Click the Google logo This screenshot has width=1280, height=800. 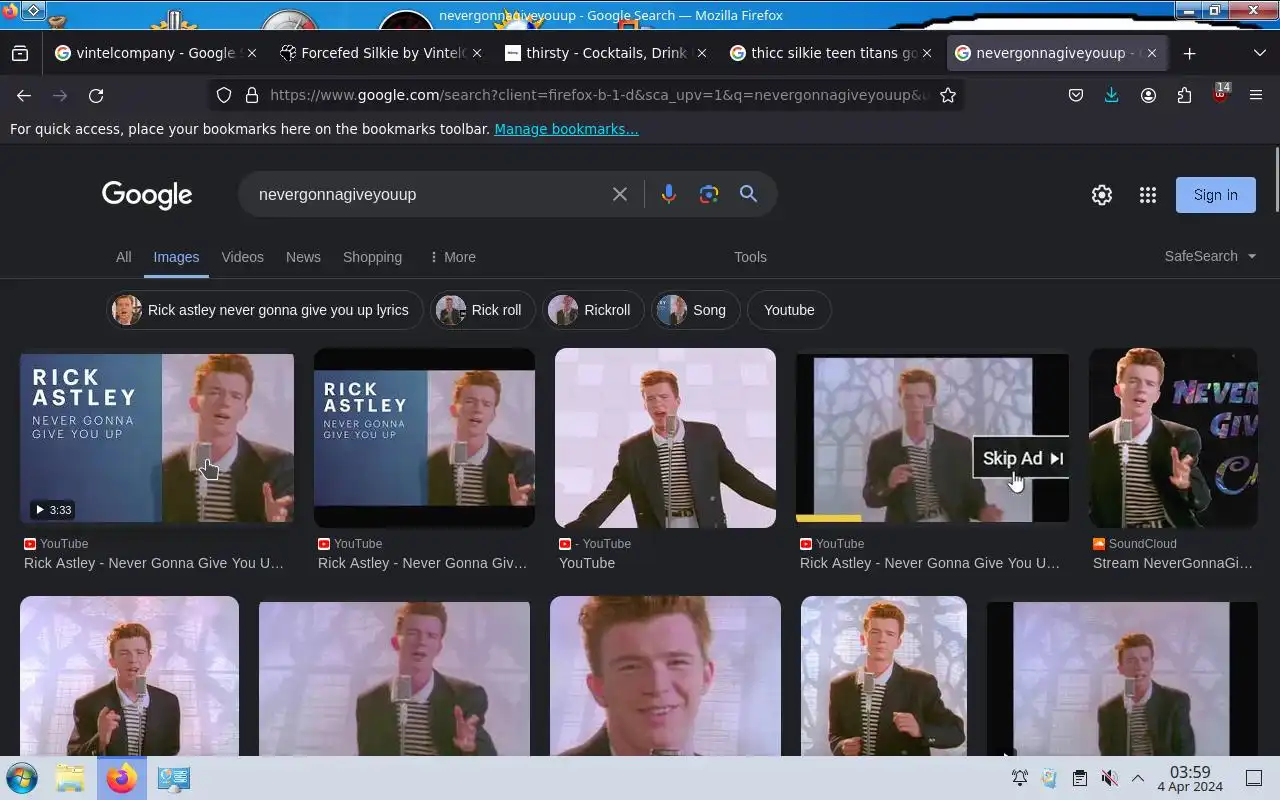[147, 195]
